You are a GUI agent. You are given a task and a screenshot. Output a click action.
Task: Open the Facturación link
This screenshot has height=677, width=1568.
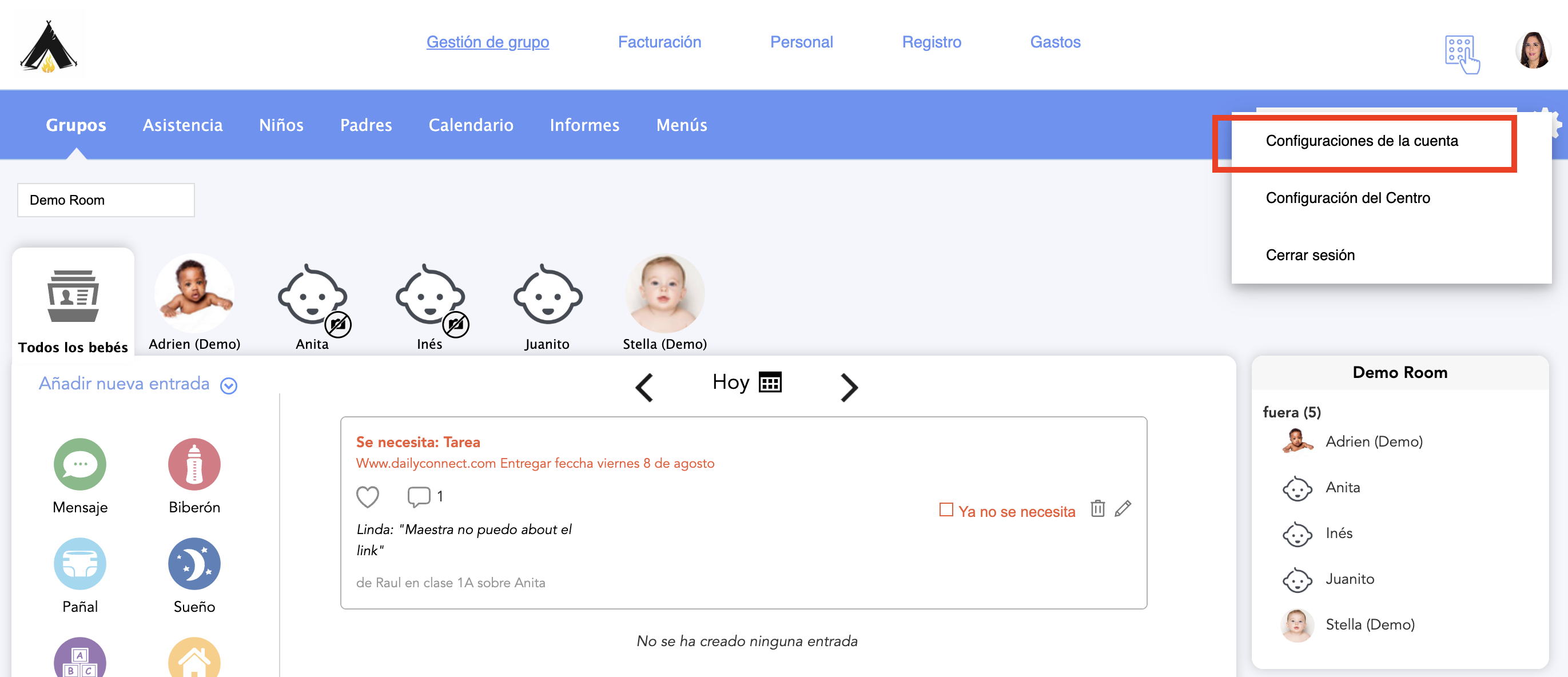(659, 42)
